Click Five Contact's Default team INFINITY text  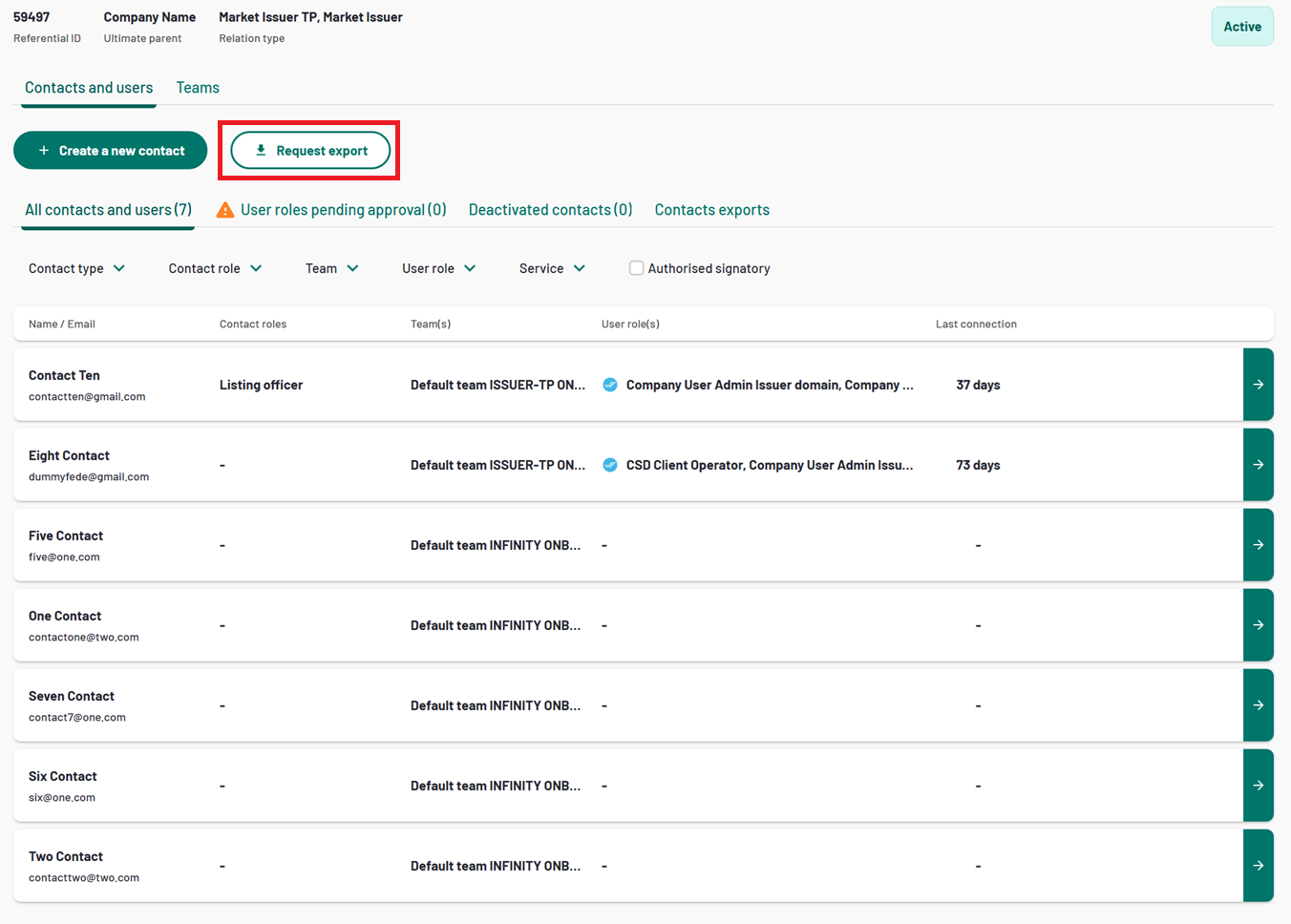pos(496,546)
